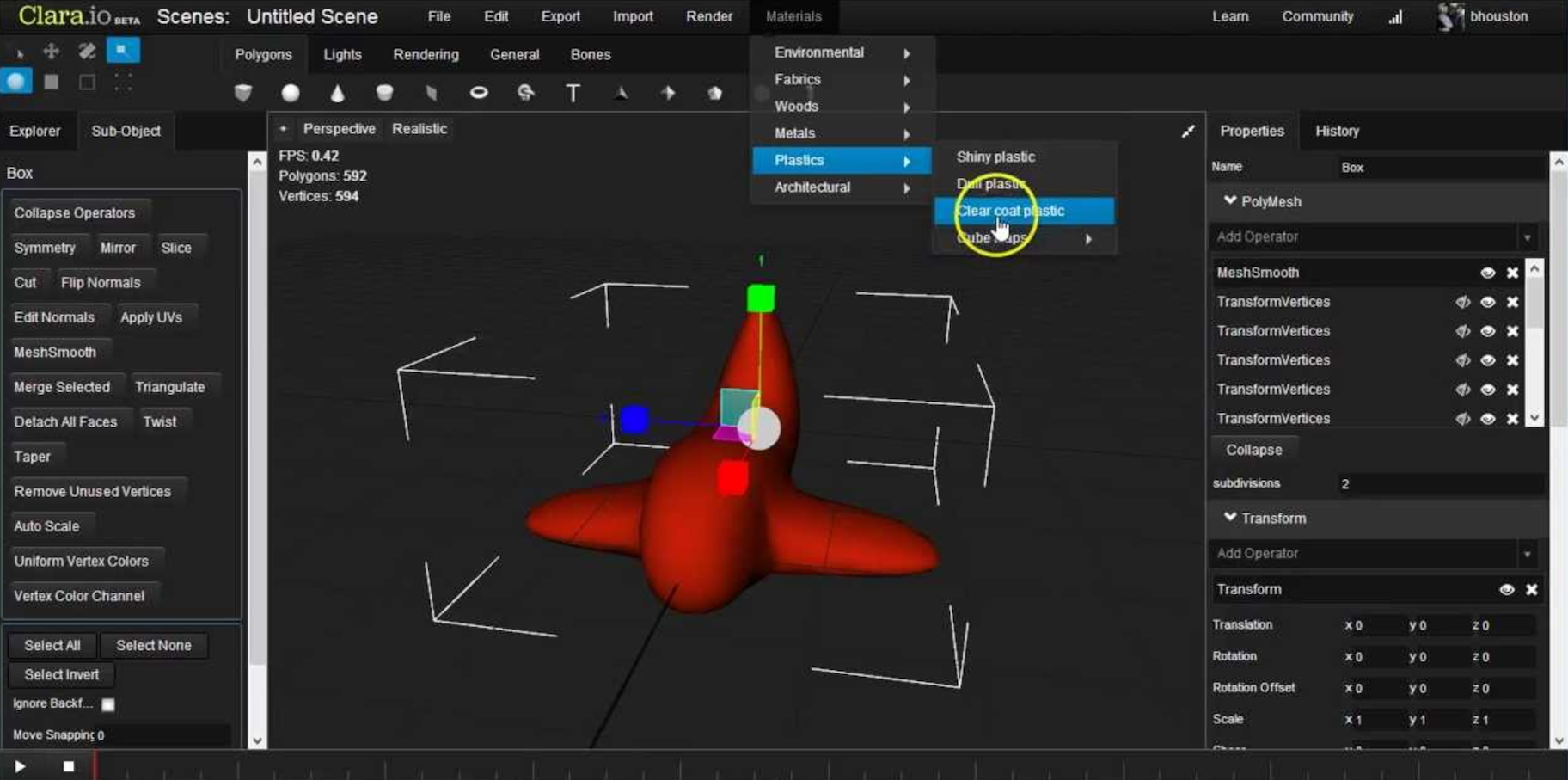
Task: Collapse the Transform section header
Action: (x=1230, y=518)
